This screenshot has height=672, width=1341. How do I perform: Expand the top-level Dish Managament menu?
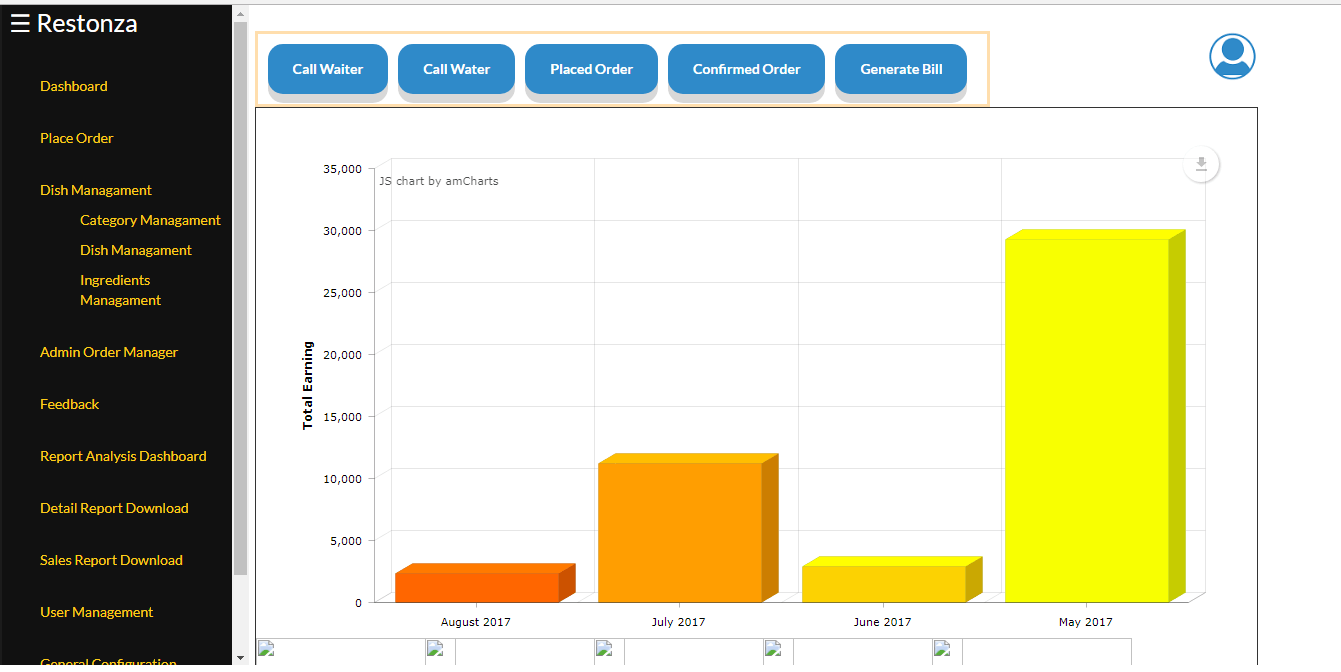click(x=96, y=190)
